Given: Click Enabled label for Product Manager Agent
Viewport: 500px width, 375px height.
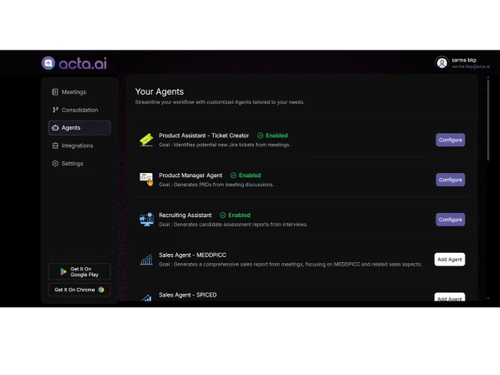Looking at the screenshot, I should point(250,175).
